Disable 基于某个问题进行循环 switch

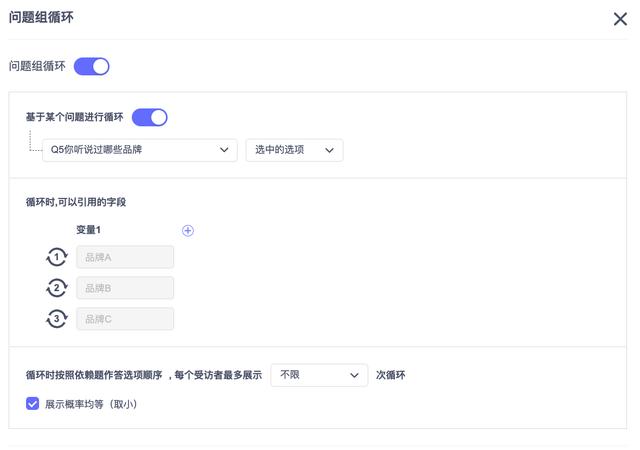coord(149,117)
